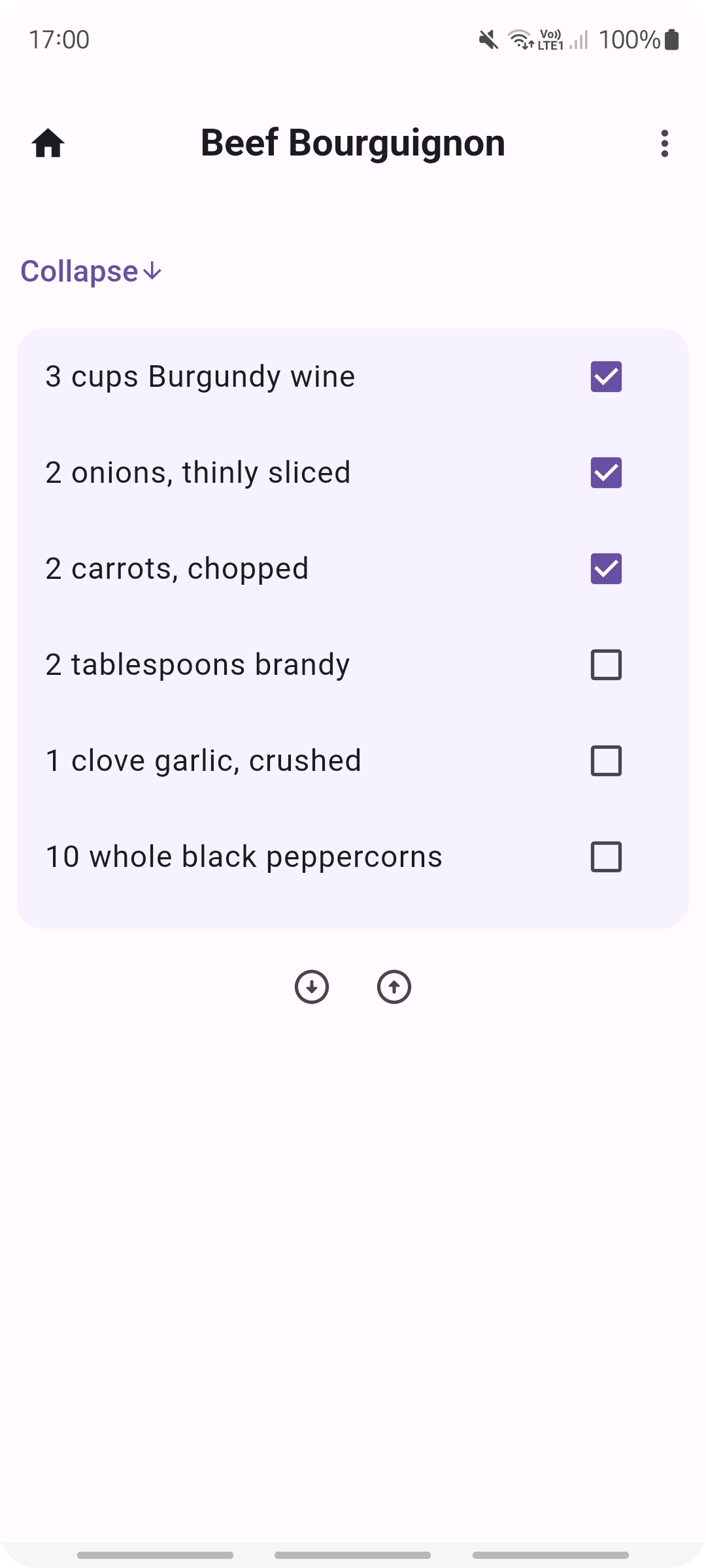Image resolution: width=706 pixels, height=1568 pixels.
Task: Check the clove garlic, crushed checkbox
Action: (x=606, y=760)
